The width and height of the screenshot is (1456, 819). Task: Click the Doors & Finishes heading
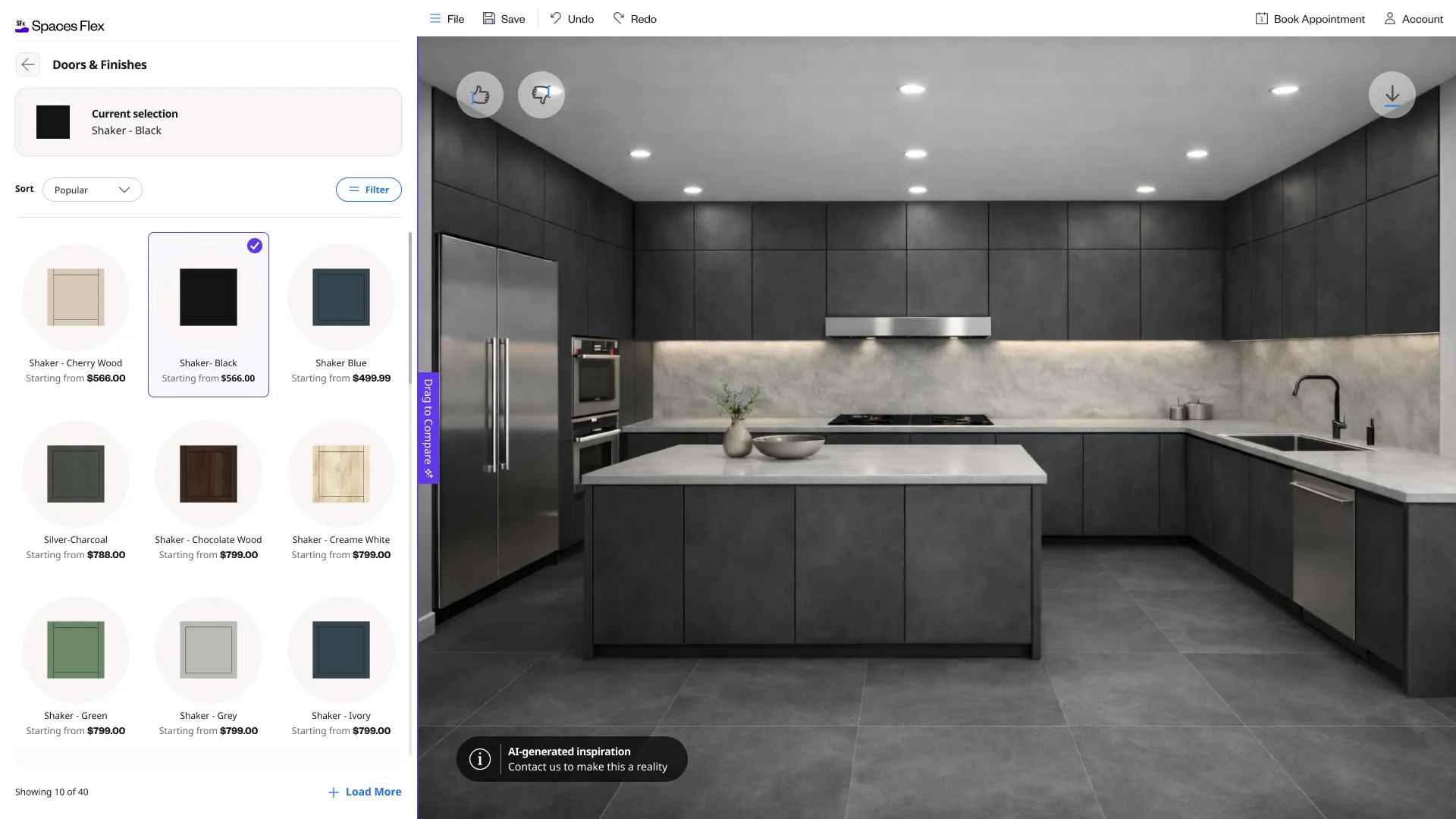(99, 64)
